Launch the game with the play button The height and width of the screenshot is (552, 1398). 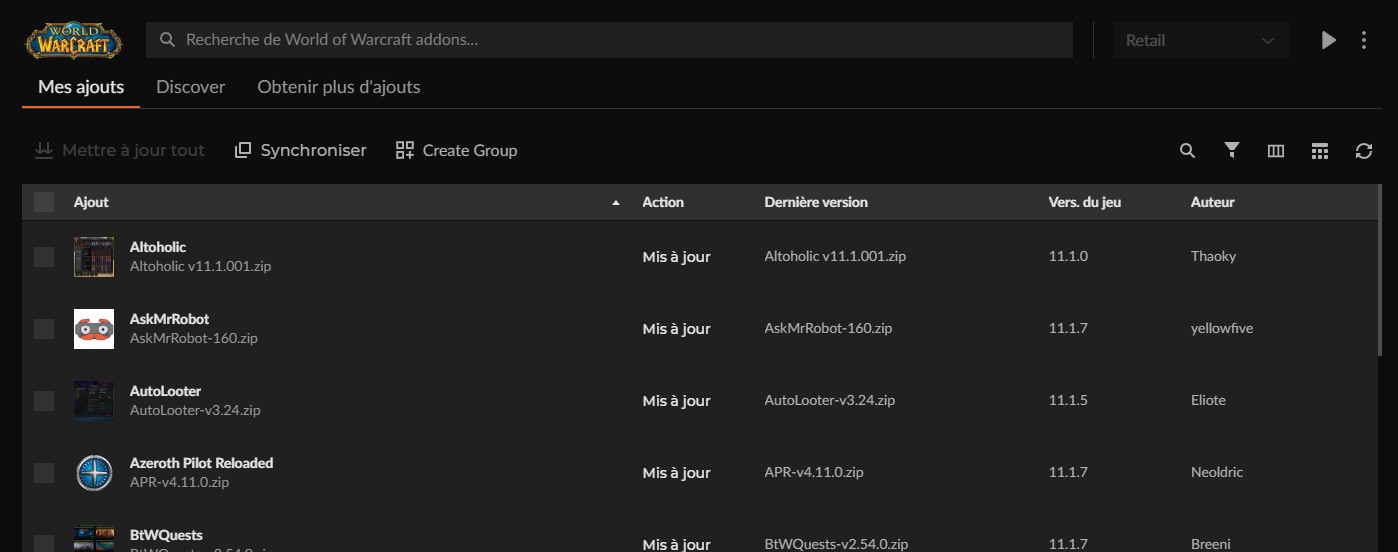click(x=1328, y=41)
